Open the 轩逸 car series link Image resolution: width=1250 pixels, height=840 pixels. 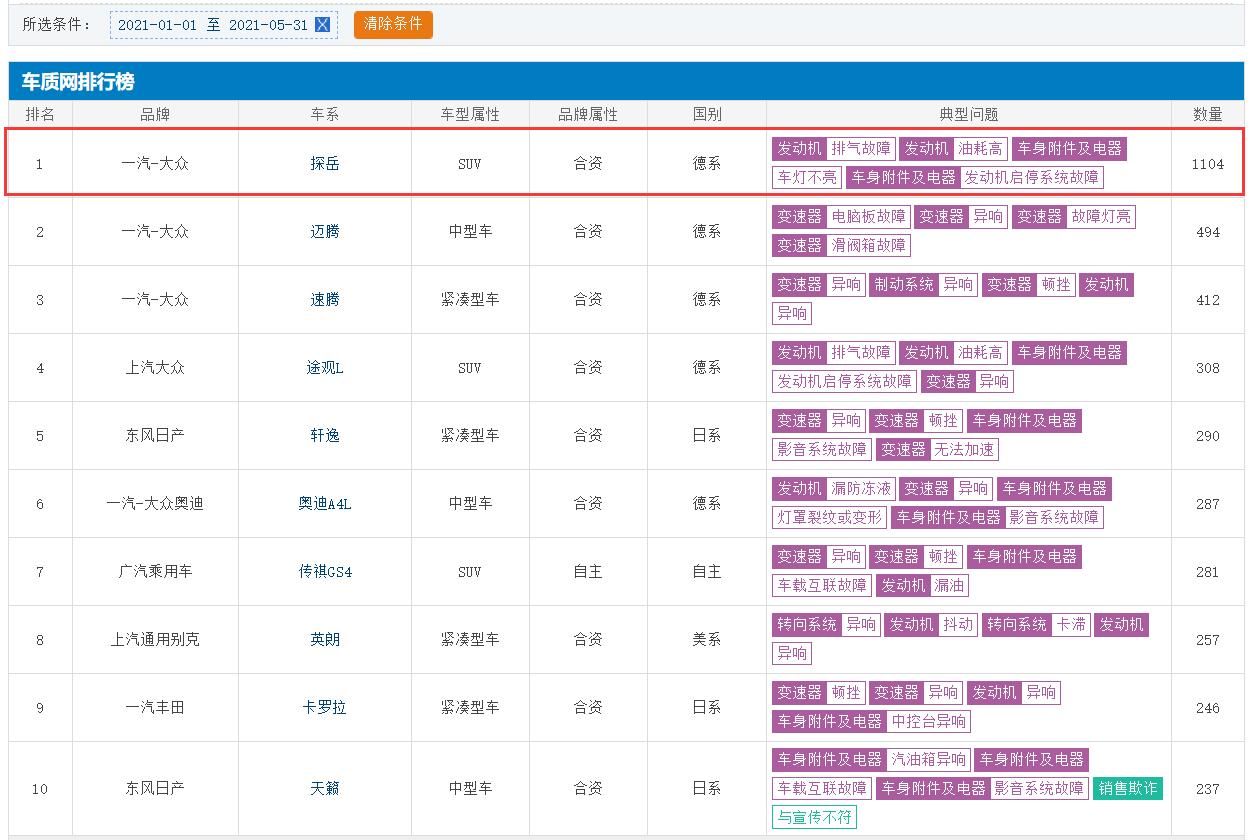(325, 436)
